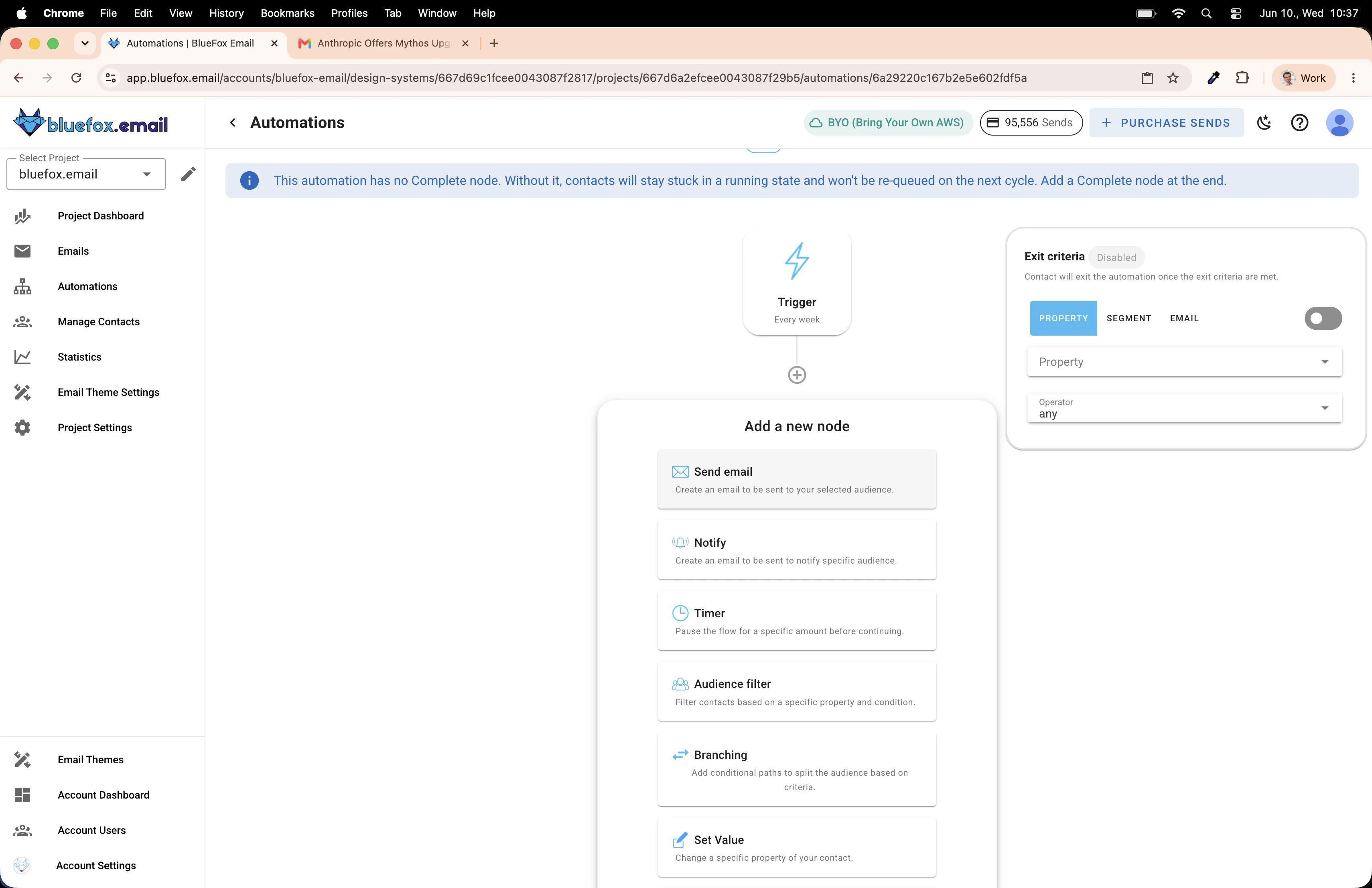This screenshot has width=1372, height=888.
Task: Click BYO Bring Your Own AWS badge
Action: [888, 123]
